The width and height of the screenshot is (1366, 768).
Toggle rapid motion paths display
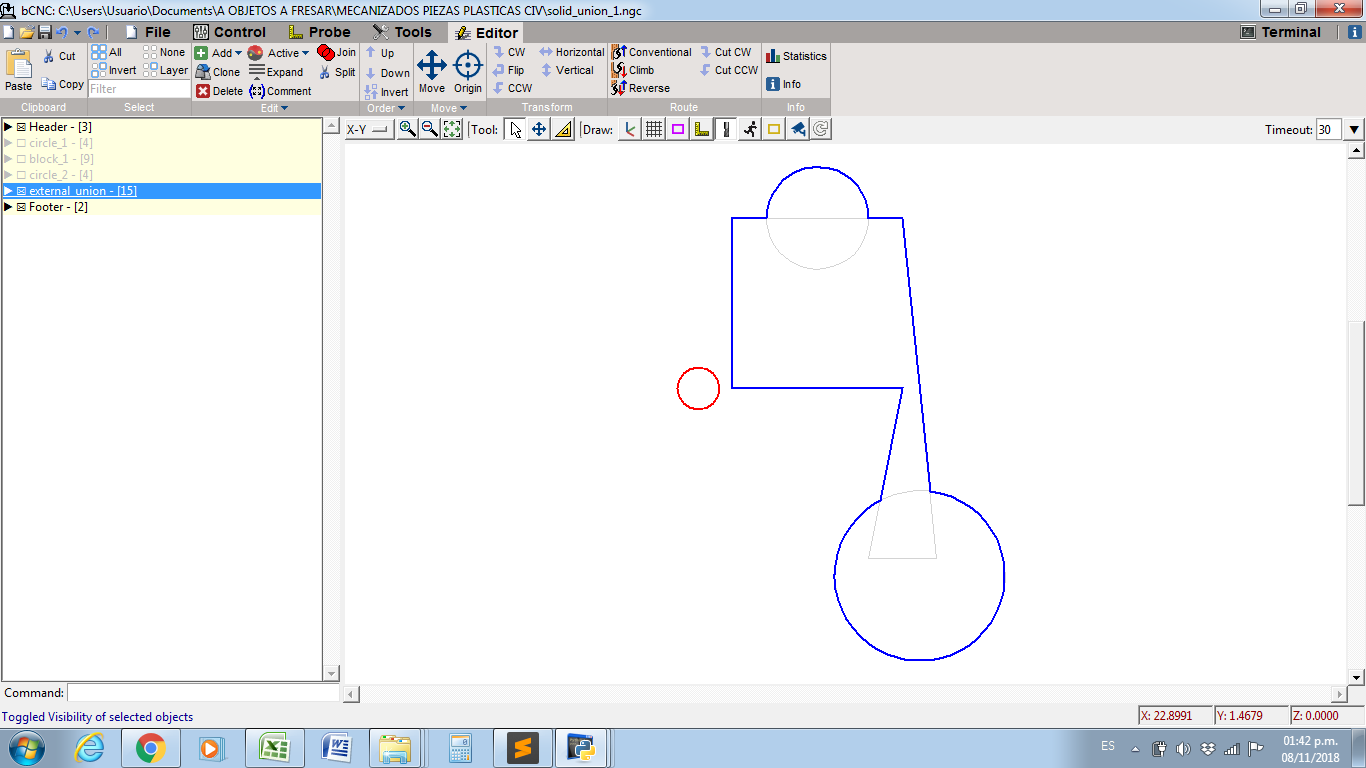click(x=750, y=129)
